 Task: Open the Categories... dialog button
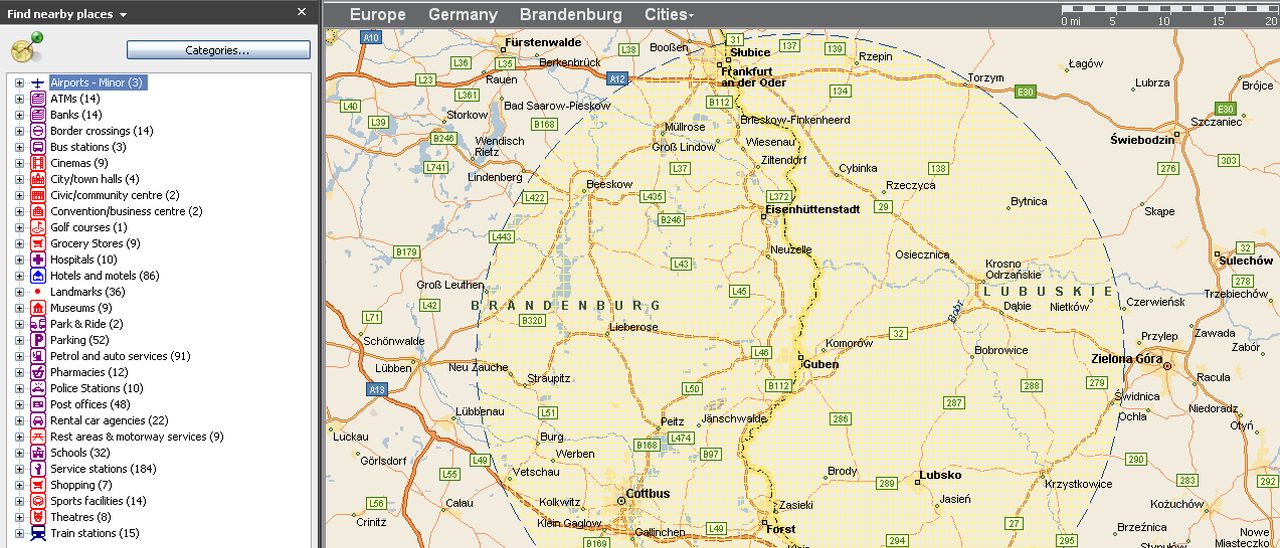(218, 50)
